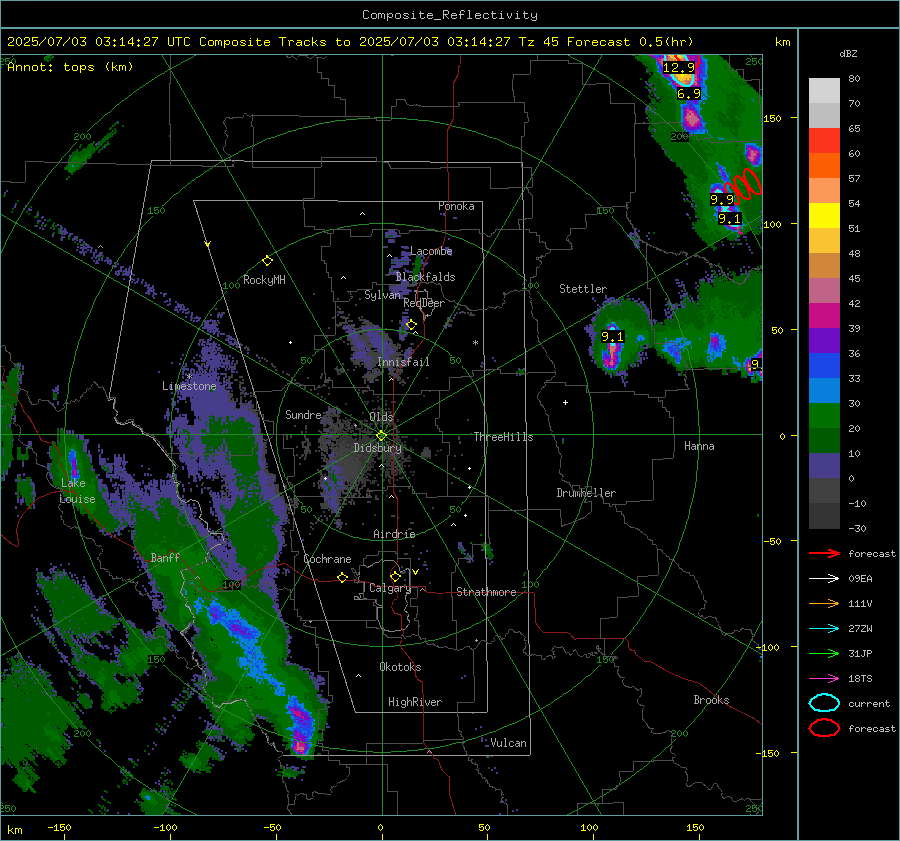Screen dimensions: 900x841
Task: Select the Vulcan label
Action: pos(509,743)
